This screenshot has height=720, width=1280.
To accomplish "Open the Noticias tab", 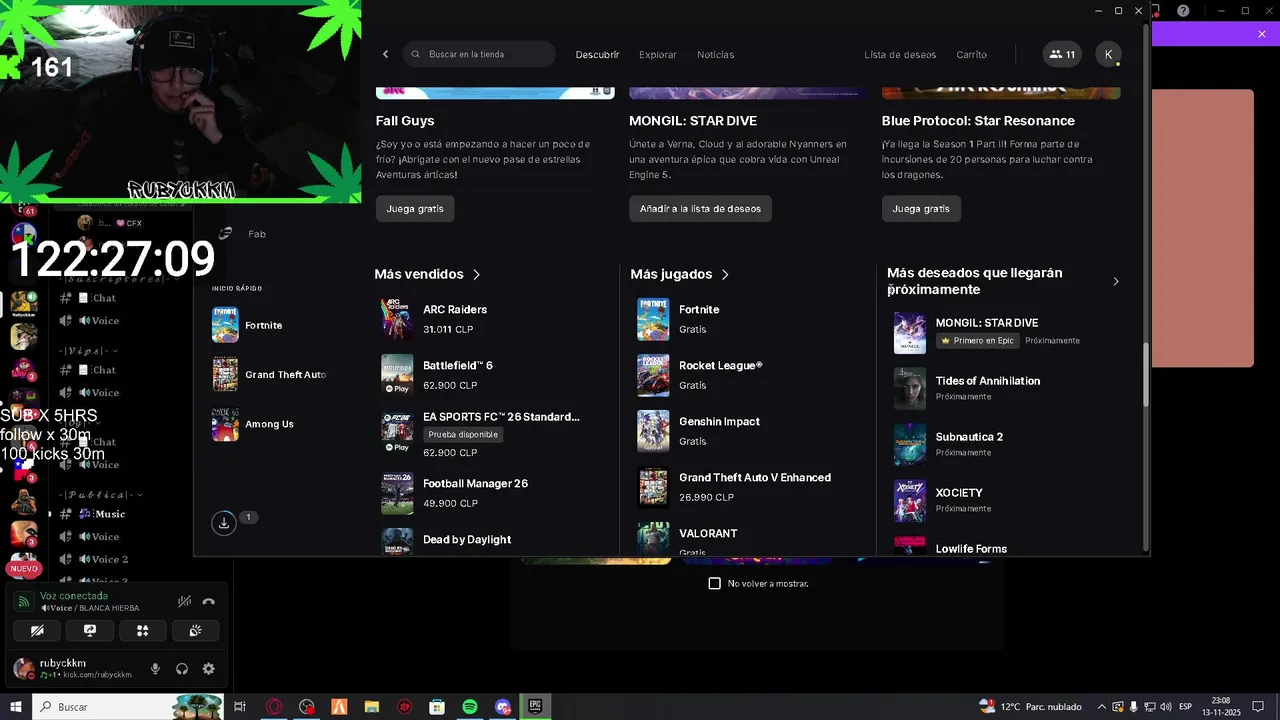I will pyautogui.click(x=715, y=55).
